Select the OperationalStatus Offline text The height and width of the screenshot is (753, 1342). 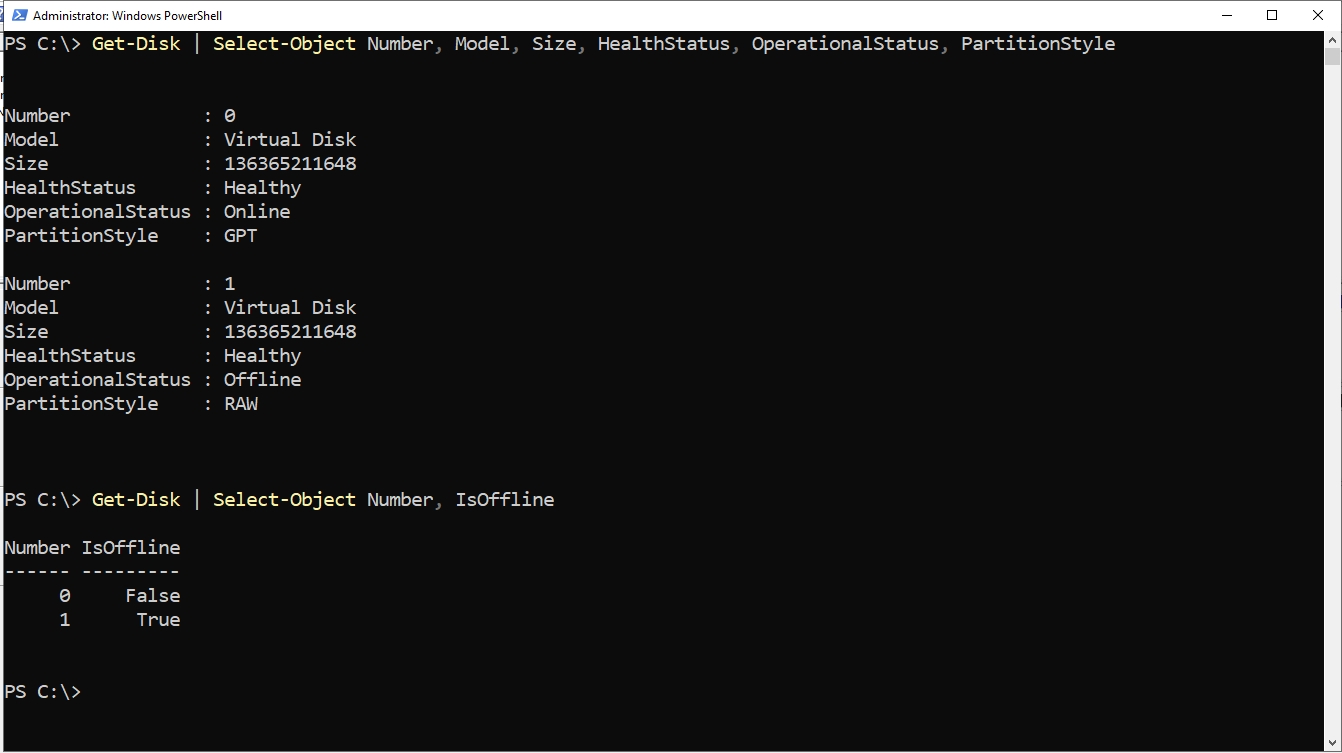261,379
